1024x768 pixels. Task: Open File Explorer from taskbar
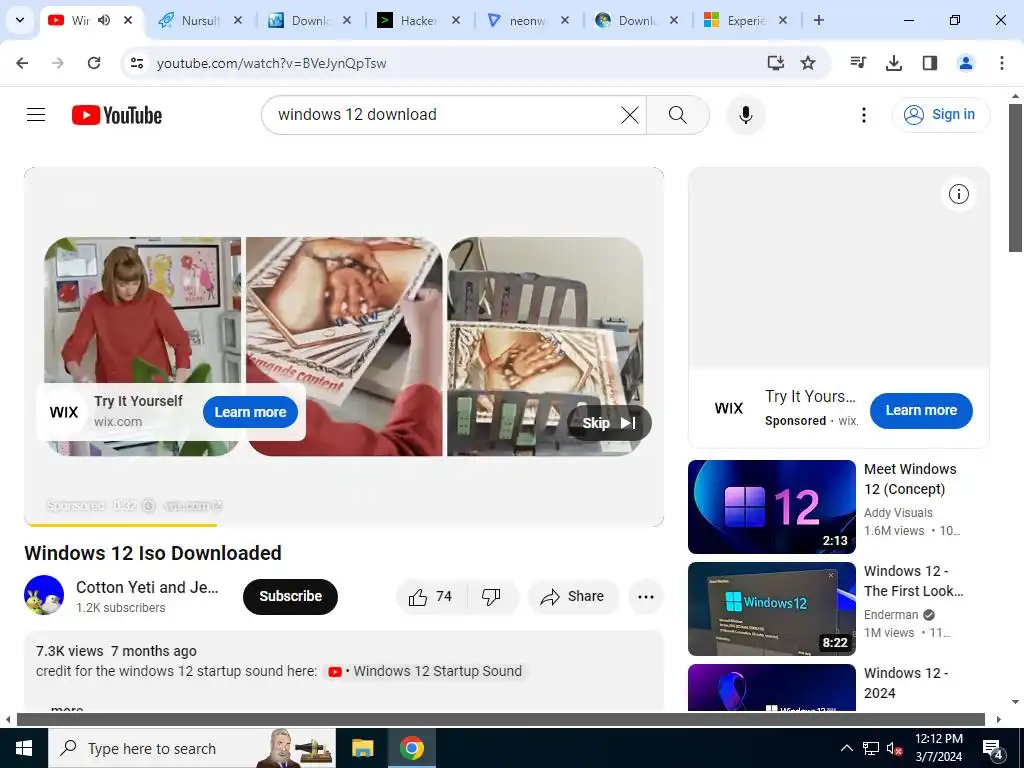pyautogui.click(x=362, y=748)
